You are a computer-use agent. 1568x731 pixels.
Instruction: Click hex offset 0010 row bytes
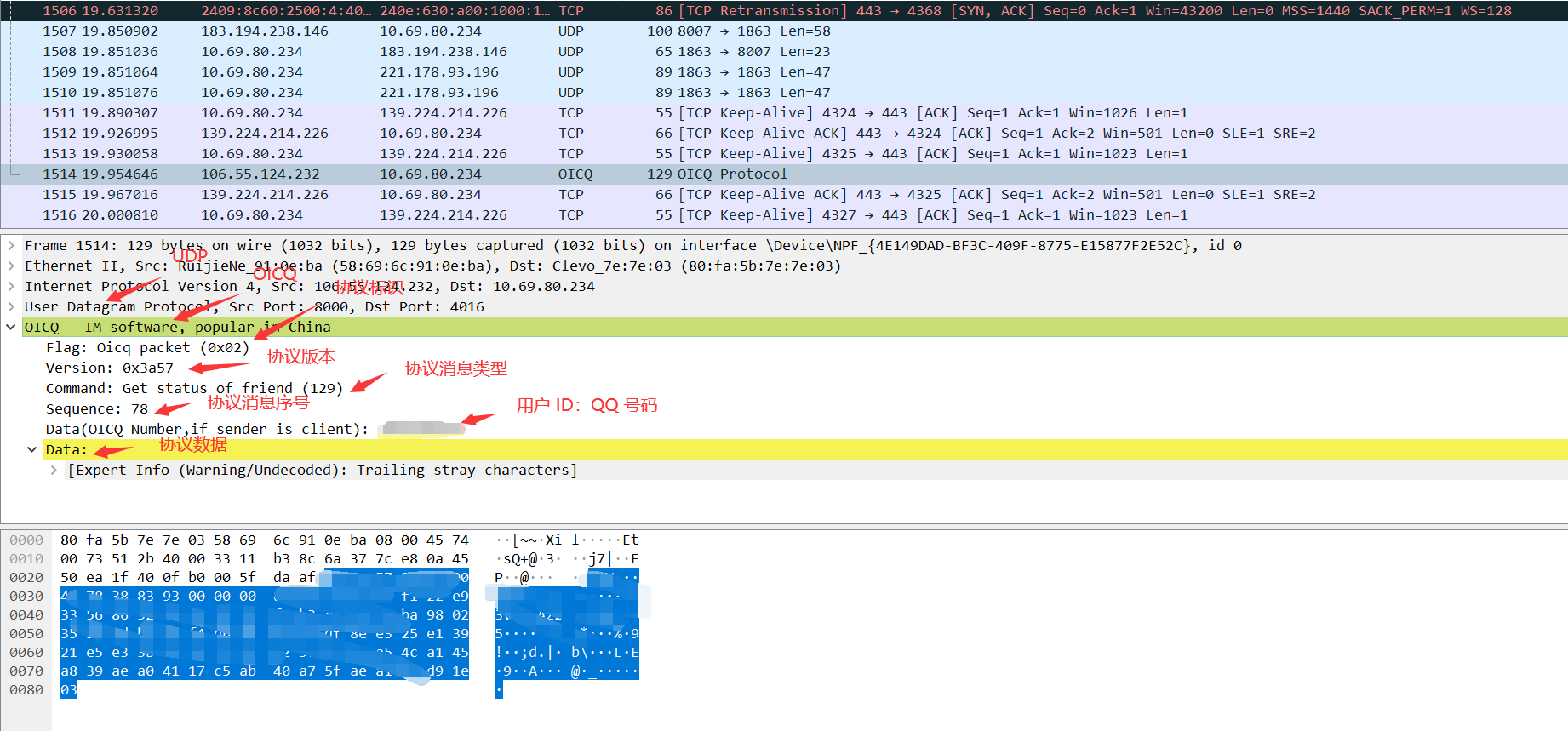(x=265, y=558)
